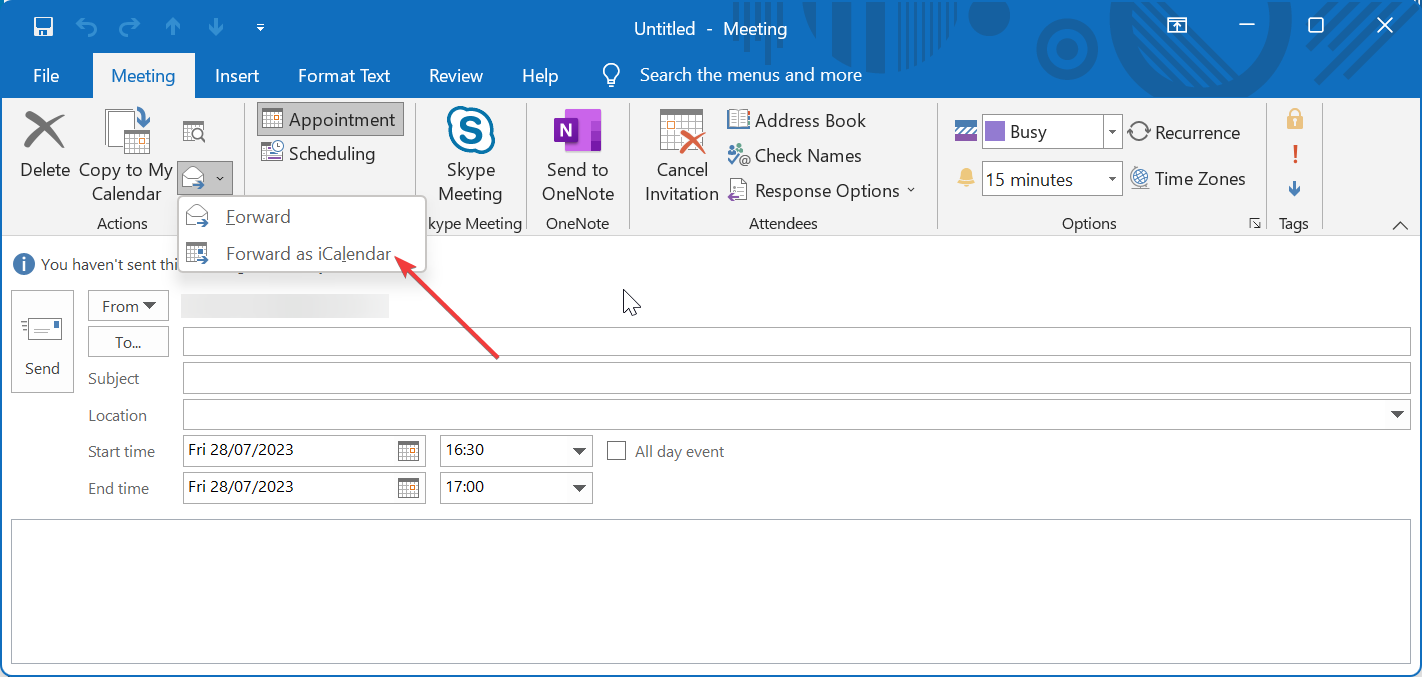The width and height of the screenshot is (1422, 677).
Task: Expand the Busy show-as dropdown
Action: [x=1112, y=131]
